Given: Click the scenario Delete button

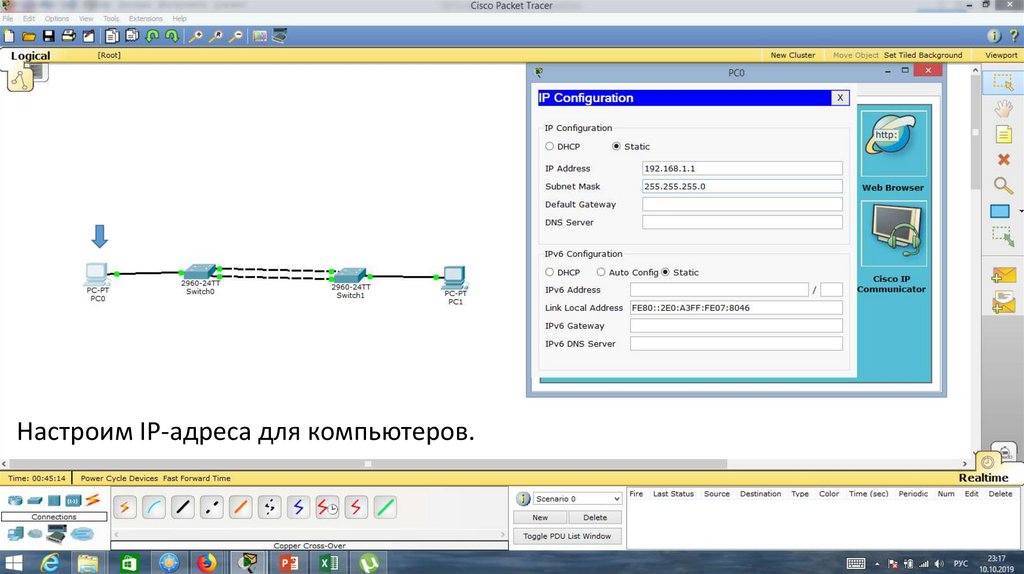Looking at the screenshot, I should 595,517.
